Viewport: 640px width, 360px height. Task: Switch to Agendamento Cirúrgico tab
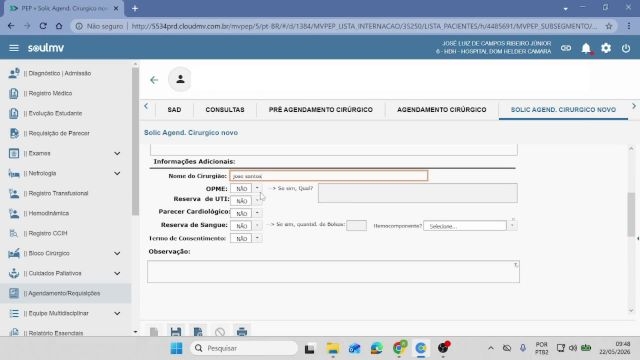[x=442, y=110]
